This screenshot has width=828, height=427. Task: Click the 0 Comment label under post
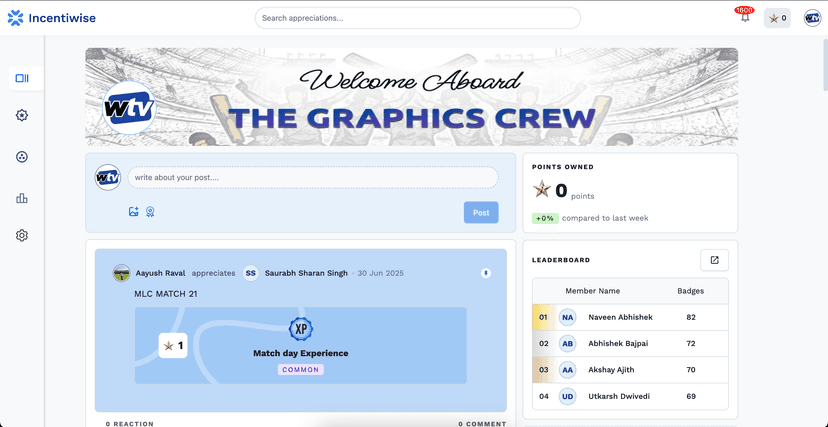coord(482,423)
